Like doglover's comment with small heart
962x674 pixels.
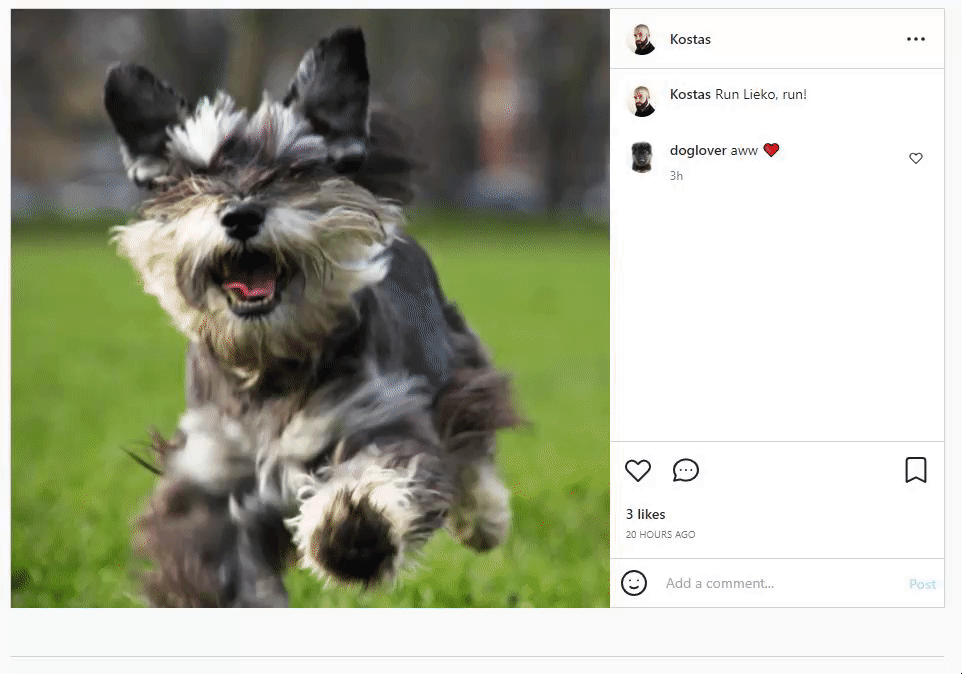pos(915,158)
